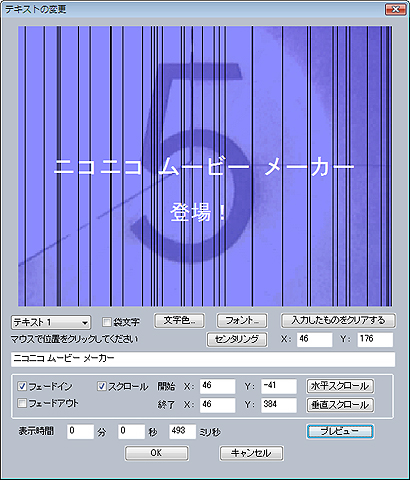Click the 文字色 text color button
This screenshot has width=410, height=480.
179,321
